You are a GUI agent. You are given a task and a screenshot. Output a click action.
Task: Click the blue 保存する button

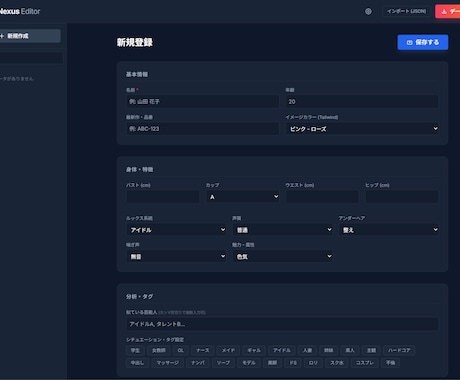coord(423,42)
